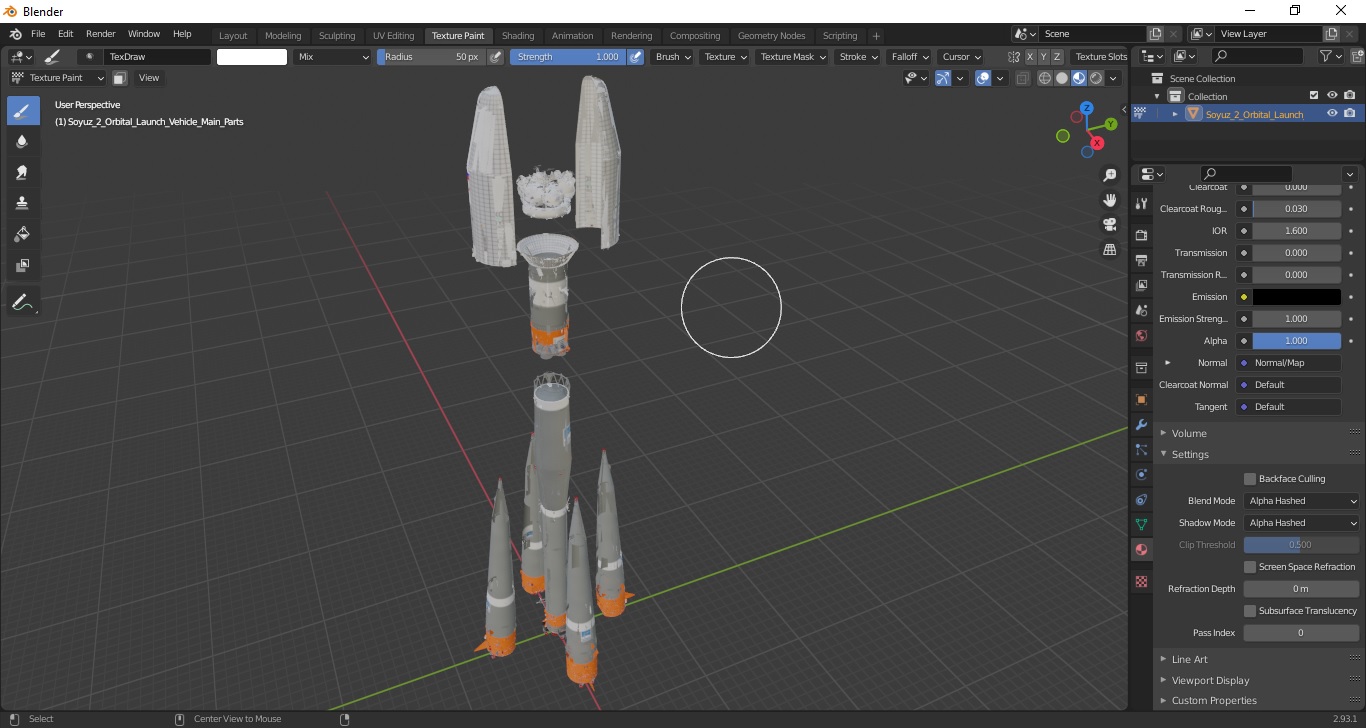Viewport: 1366px width, 728px height.
Task: Hide the Collection with its eye icon
Action: coord(1332,96)
